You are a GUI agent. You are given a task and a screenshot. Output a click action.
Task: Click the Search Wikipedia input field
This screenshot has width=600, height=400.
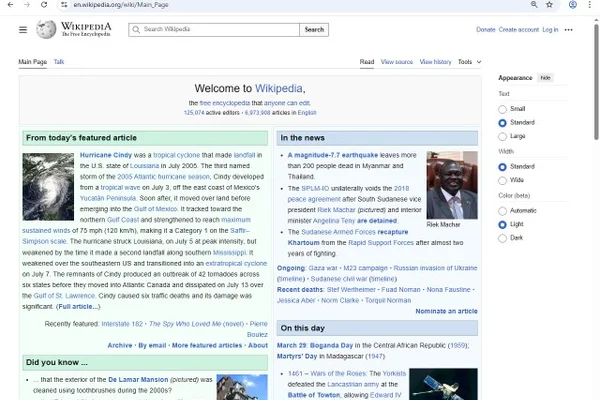pyautogui.click(x=214, y=29)
